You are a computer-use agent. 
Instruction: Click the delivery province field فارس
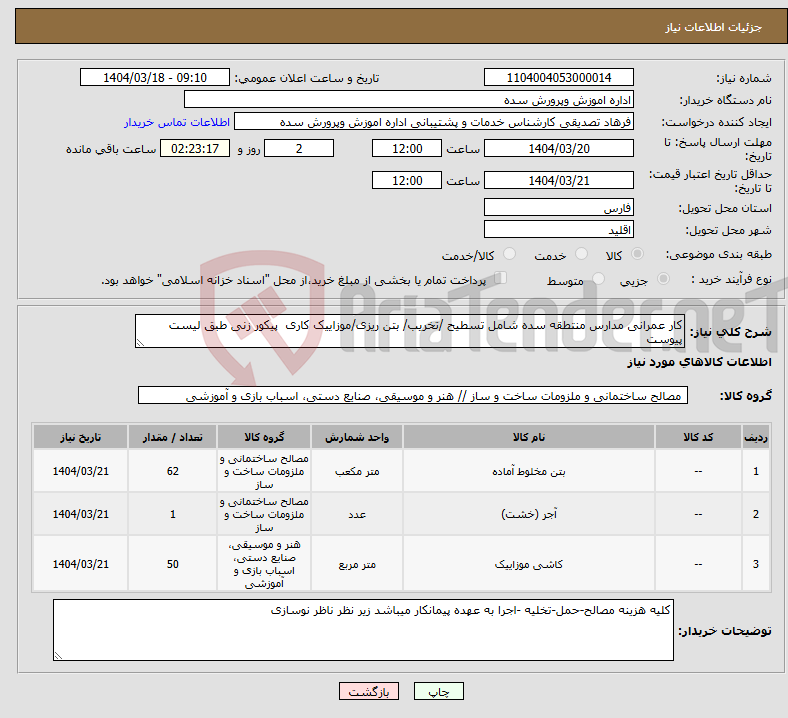[x=558, y=208]
